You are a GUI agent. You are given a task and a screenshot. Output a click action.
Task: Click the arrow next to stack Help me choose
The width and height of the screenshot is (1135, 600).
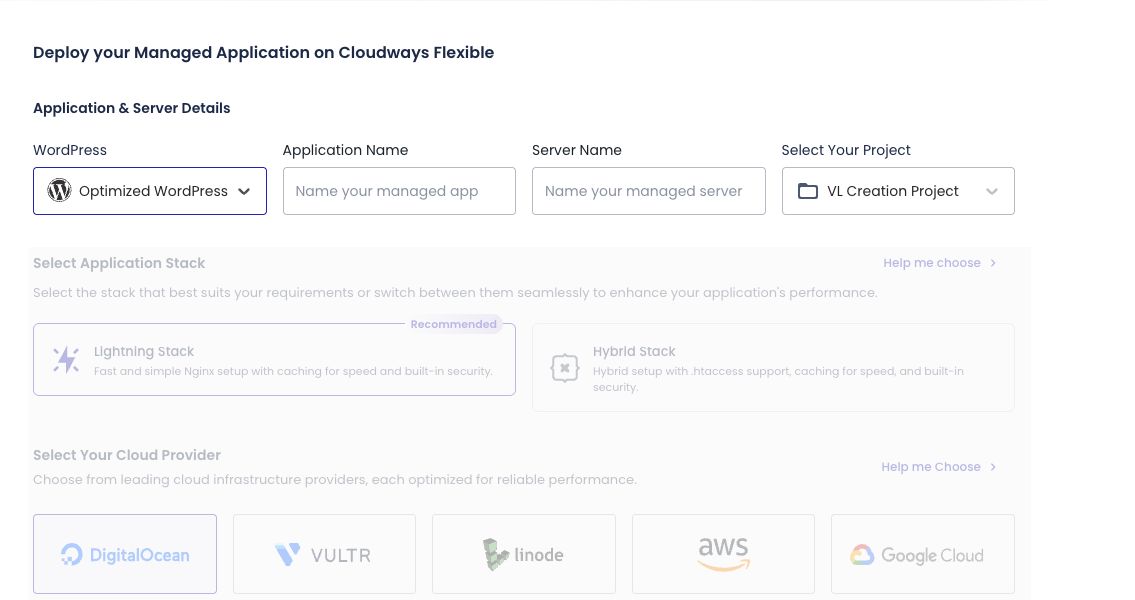coord(993,263)
